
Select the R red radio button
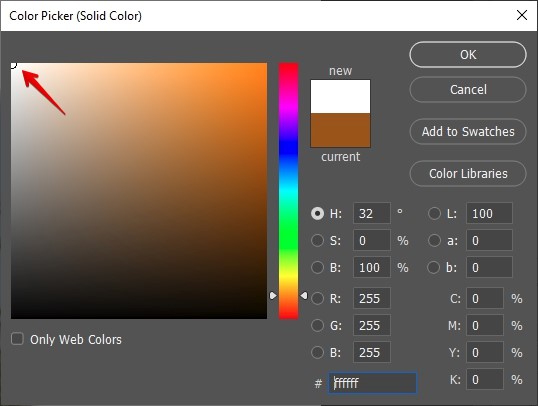coord(317,298)
